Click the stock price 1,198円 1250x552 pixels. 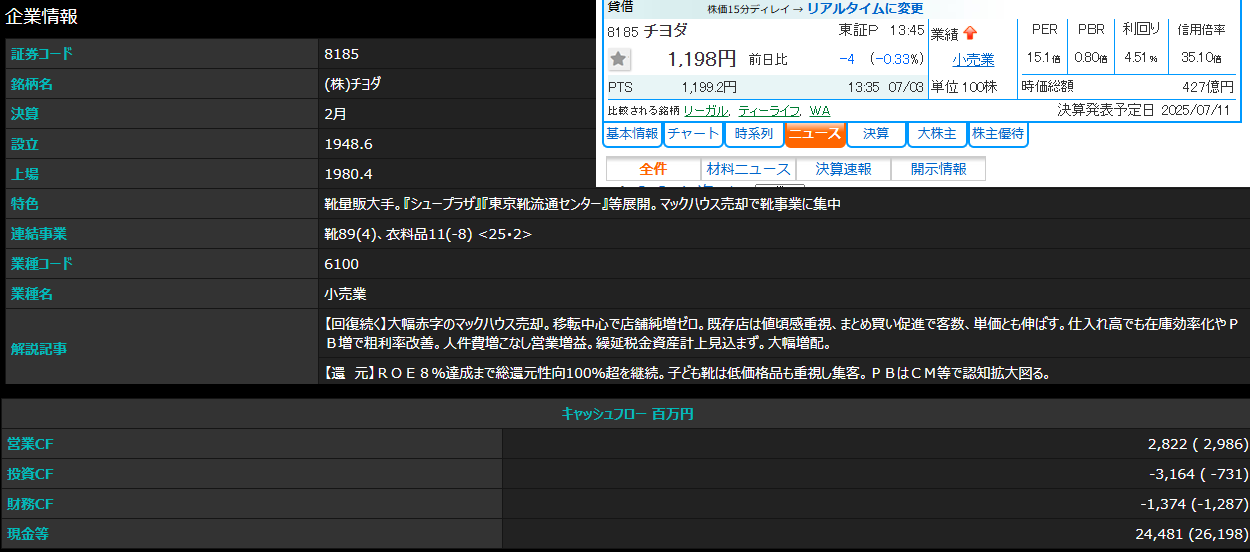coord(701,59)
